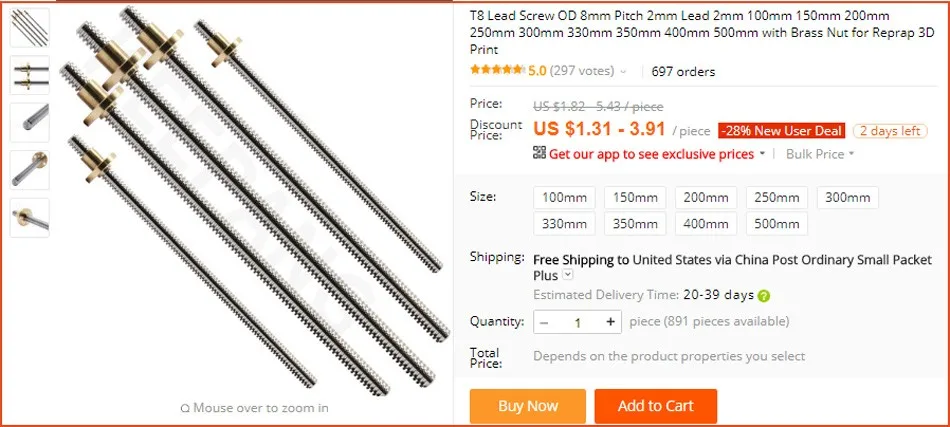The height and width of the screenshot is (427, 950).
Task: Click the Add to Cart button
Action: (656, 406)
